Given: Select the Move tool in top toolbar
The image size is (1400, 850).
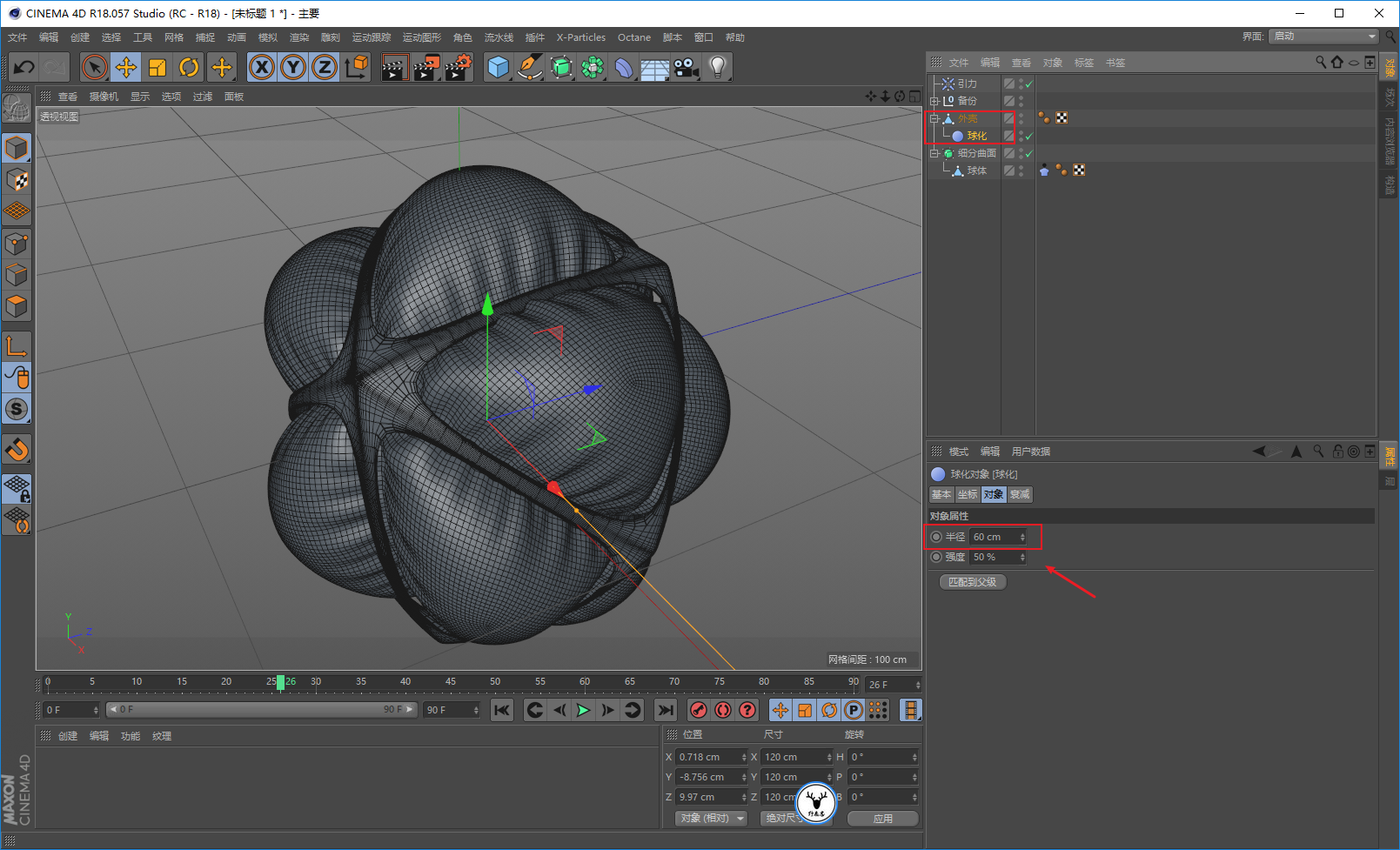Looking at the screenshot, I should pyautogui.click(x=126, y=67).
